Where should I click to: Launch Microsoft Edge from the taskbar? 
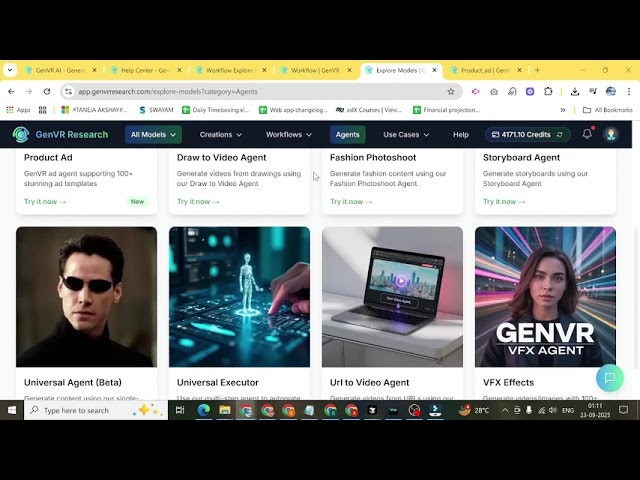(203, 410)
